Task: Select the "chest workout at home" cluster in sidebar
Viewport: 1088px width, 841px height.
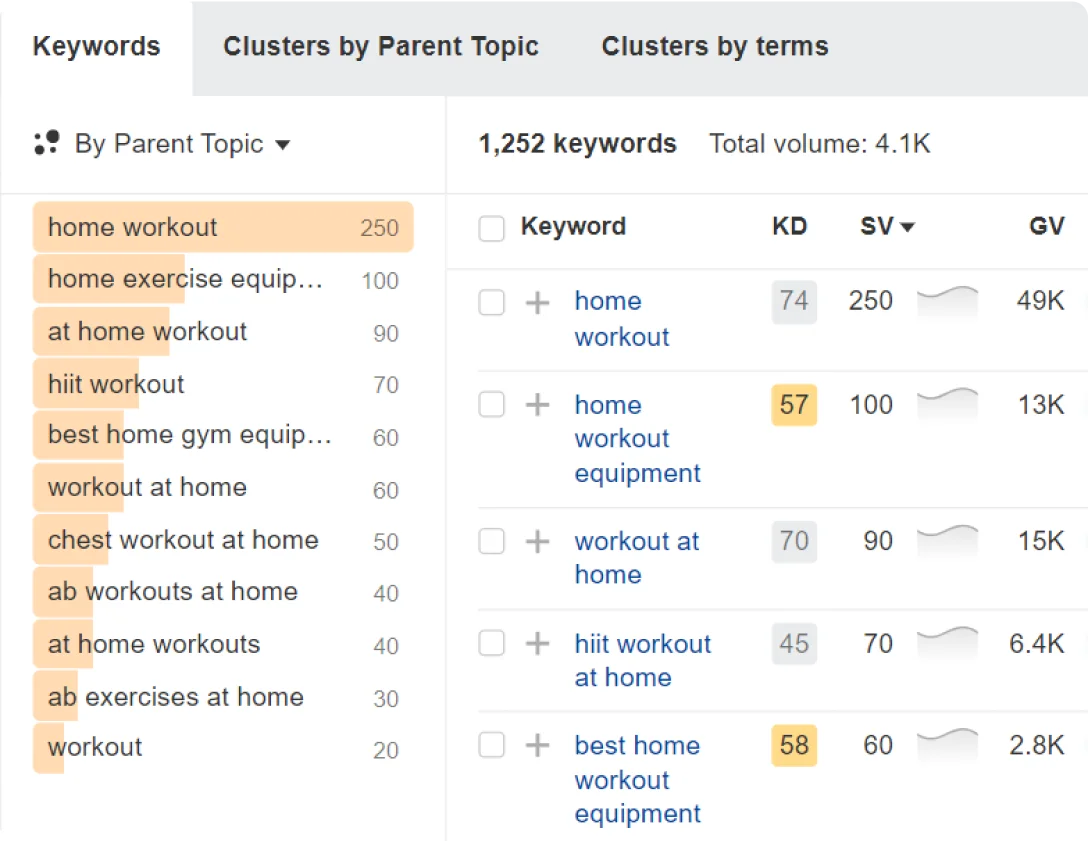Action: (178, 539)
